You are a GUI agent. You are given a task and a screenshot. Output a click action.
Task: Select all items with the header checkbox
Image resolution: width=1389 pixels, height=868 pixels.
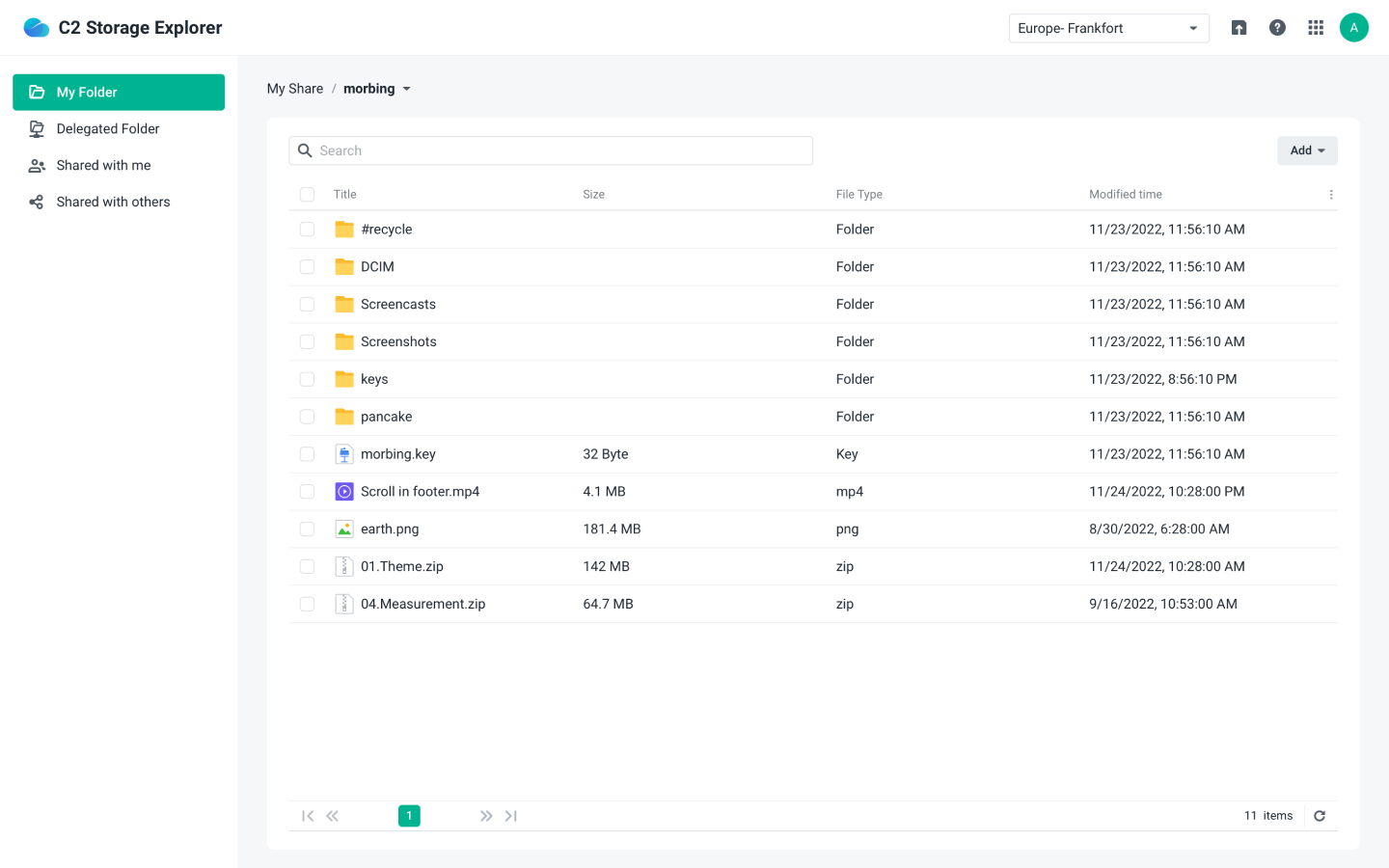click(x=307, y=194)
